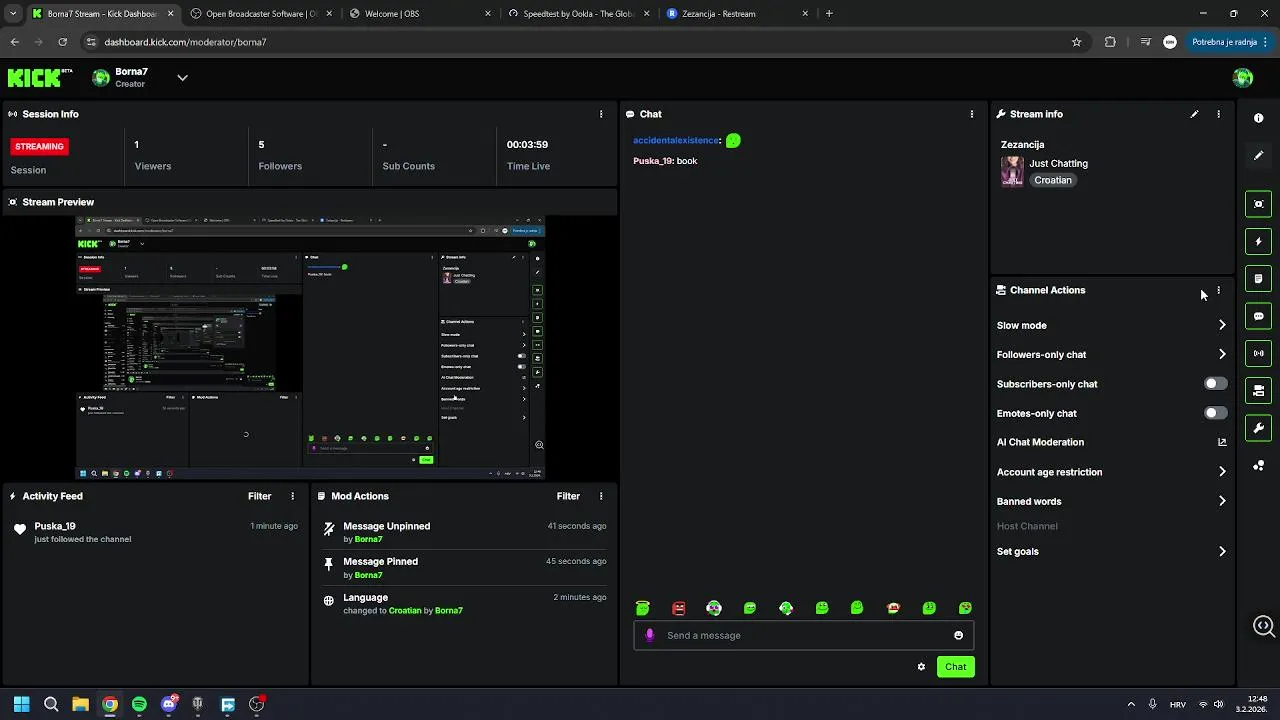Expand Banned words settings
This screenshot has height=720, width=1280.
click(x=1222, y=501)
